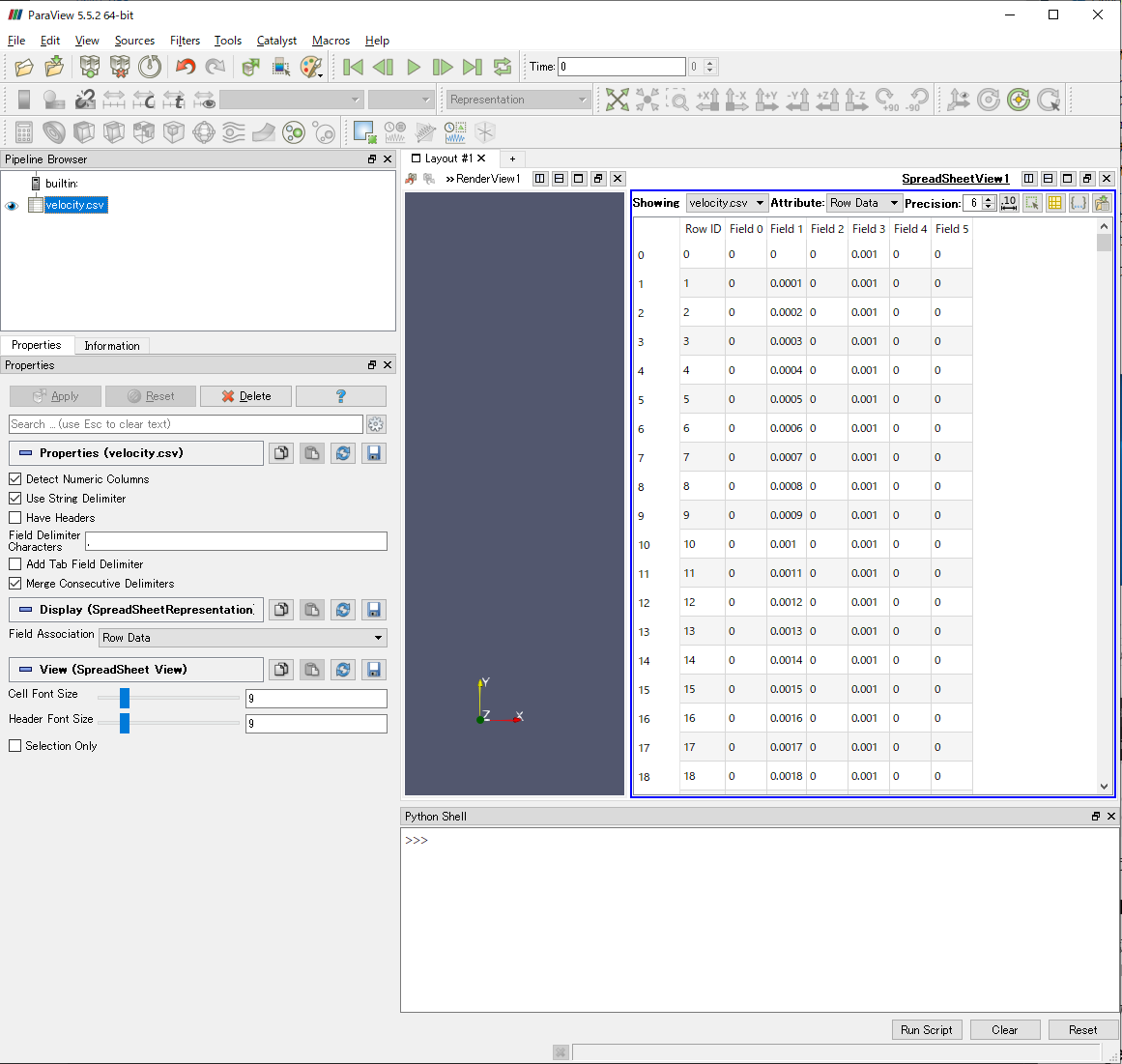Check the Selection Only box

[15, 745]
